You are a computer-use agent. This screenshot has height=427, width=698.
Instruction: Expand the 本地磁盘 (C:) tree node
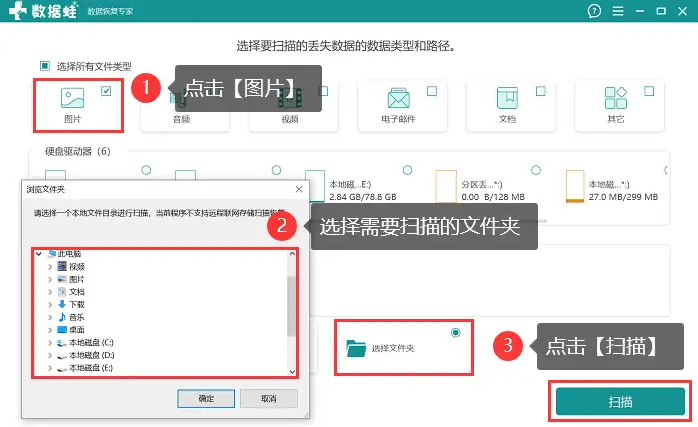point(50,343)
